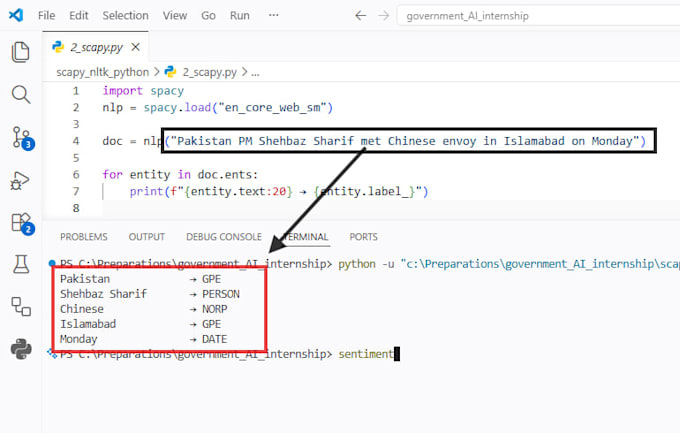Screen dimensions: 680x433
Task: Click line number 1 in the gutter
Action: 76,91
